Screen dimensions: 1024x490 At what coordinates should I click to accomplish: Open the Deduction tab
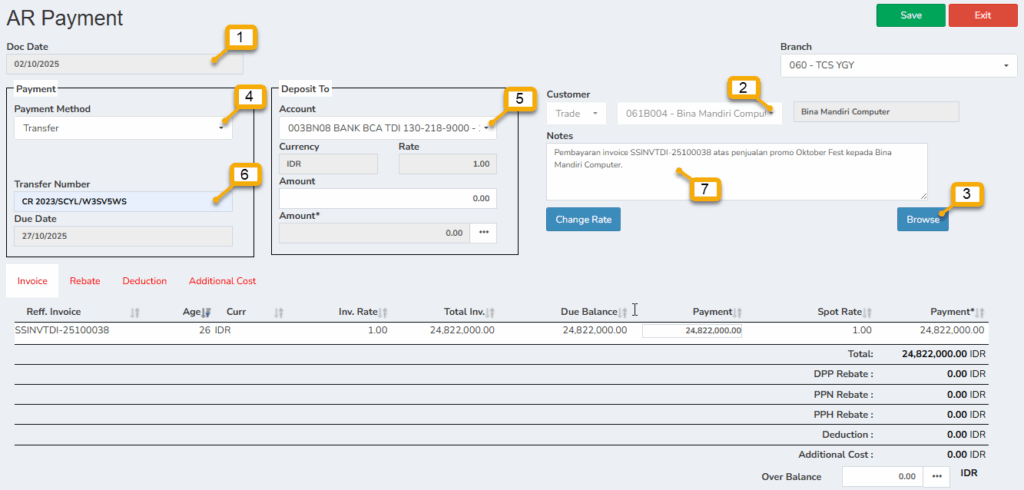coord(144,282)
